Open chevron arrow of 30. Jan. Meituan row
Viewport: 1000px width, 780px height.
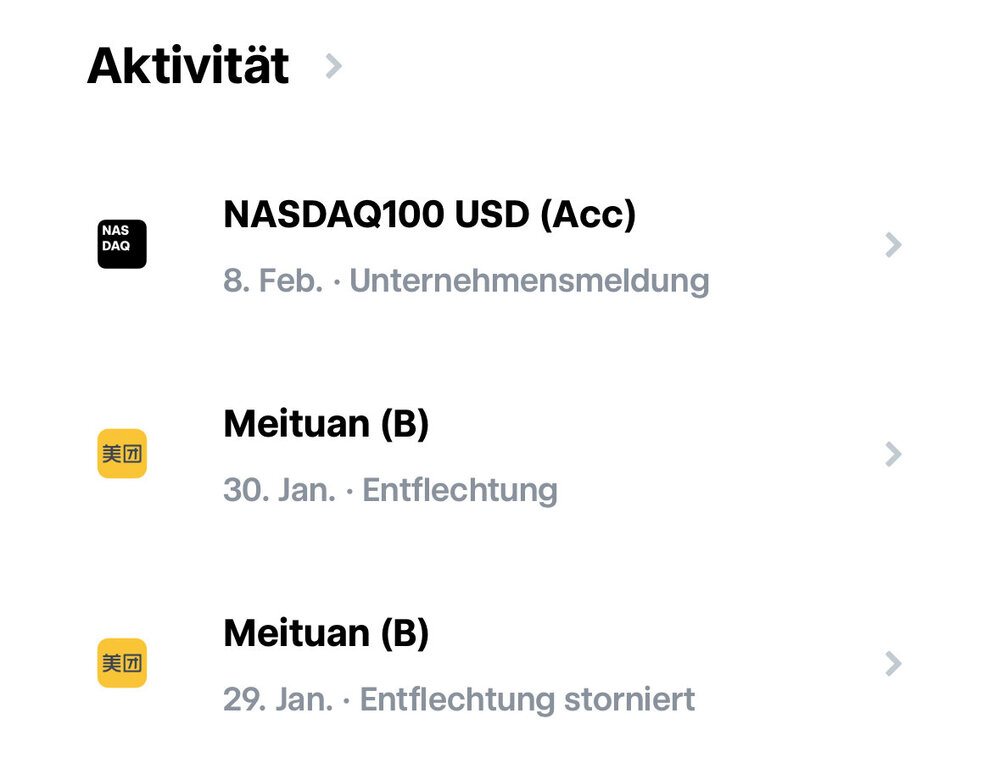coord(894,455)
